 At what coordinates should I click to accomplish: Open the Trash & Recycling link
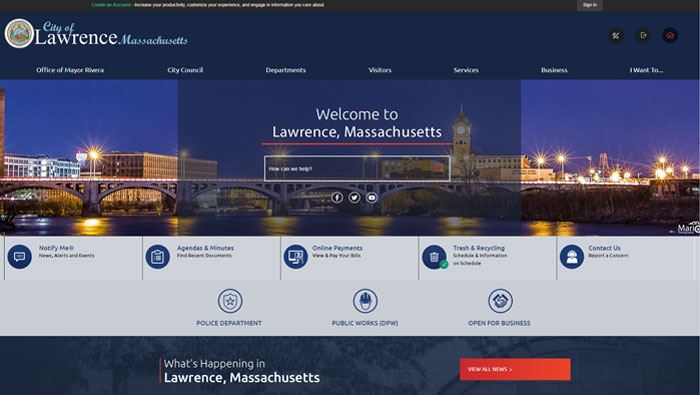[x=479, y=248]
